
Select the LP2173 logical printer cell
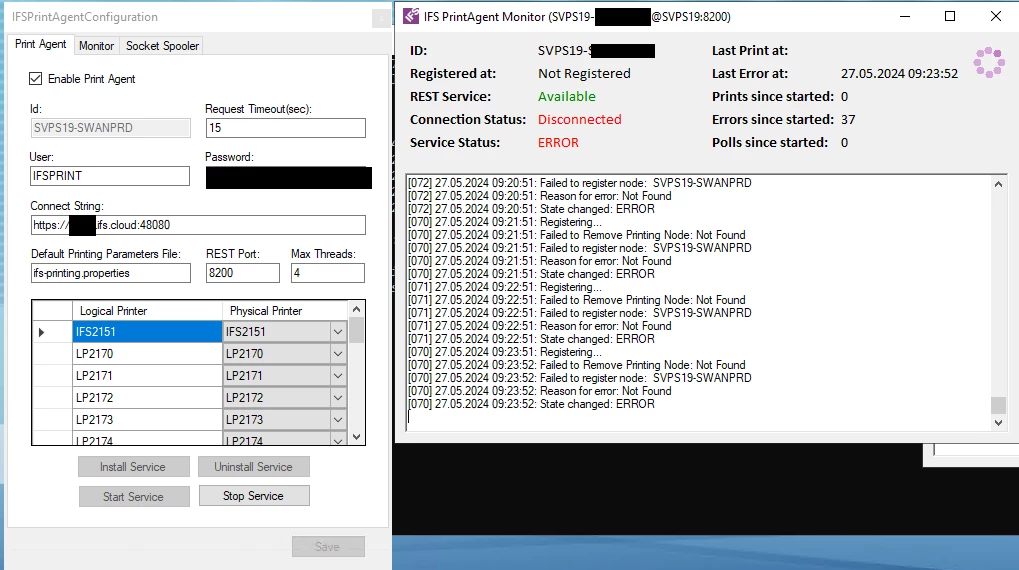coord(148,420)
